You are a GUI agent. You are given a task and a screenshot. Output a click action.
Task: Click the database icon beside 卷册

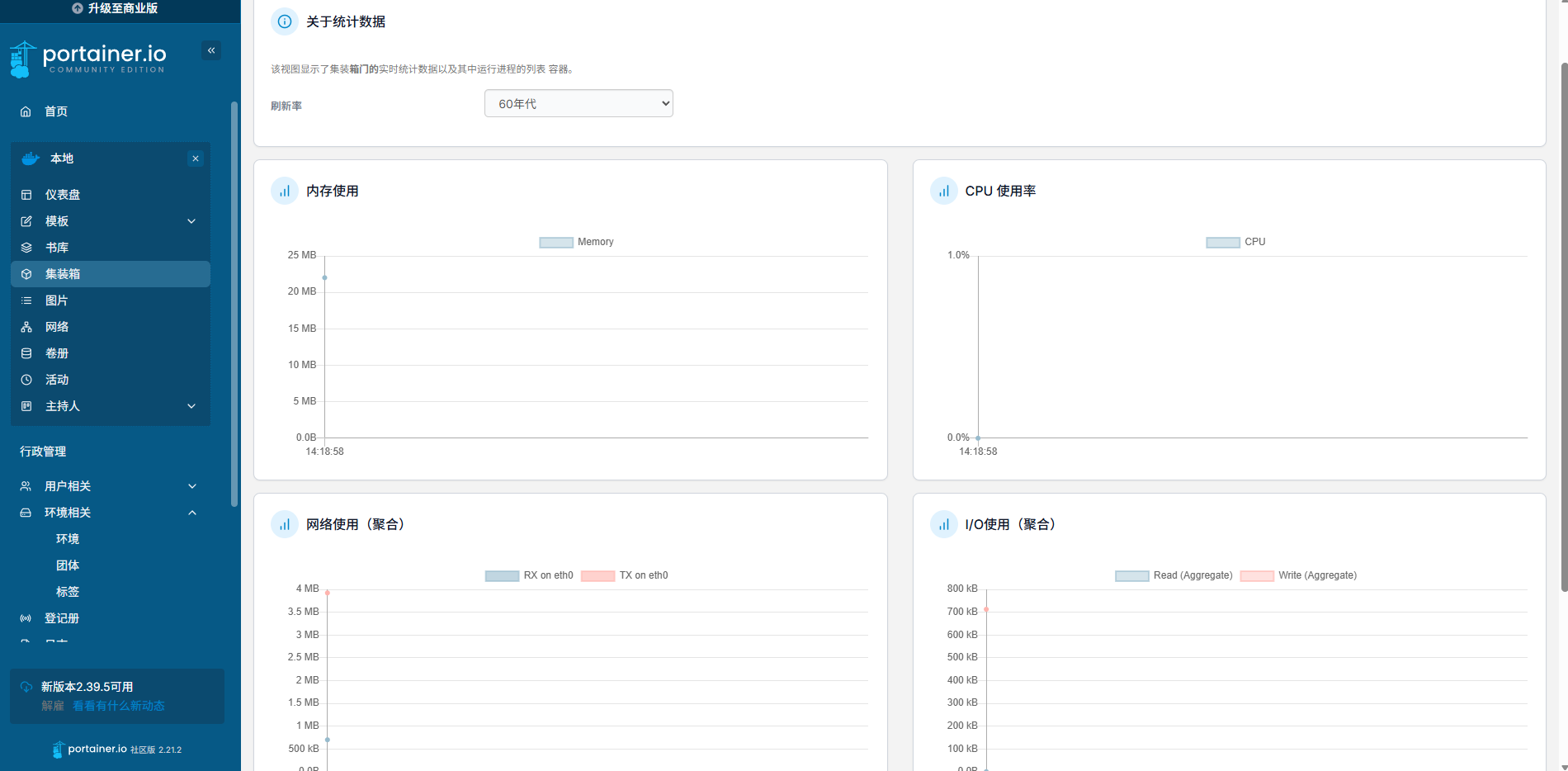26,353
